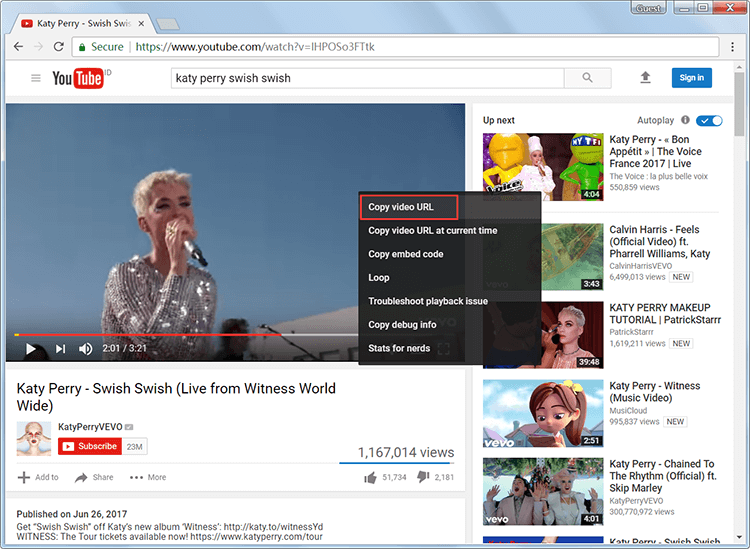Close the Katy Perry browser tab
The width and height of the screenshot is (750, 549).
pos(141,23)
